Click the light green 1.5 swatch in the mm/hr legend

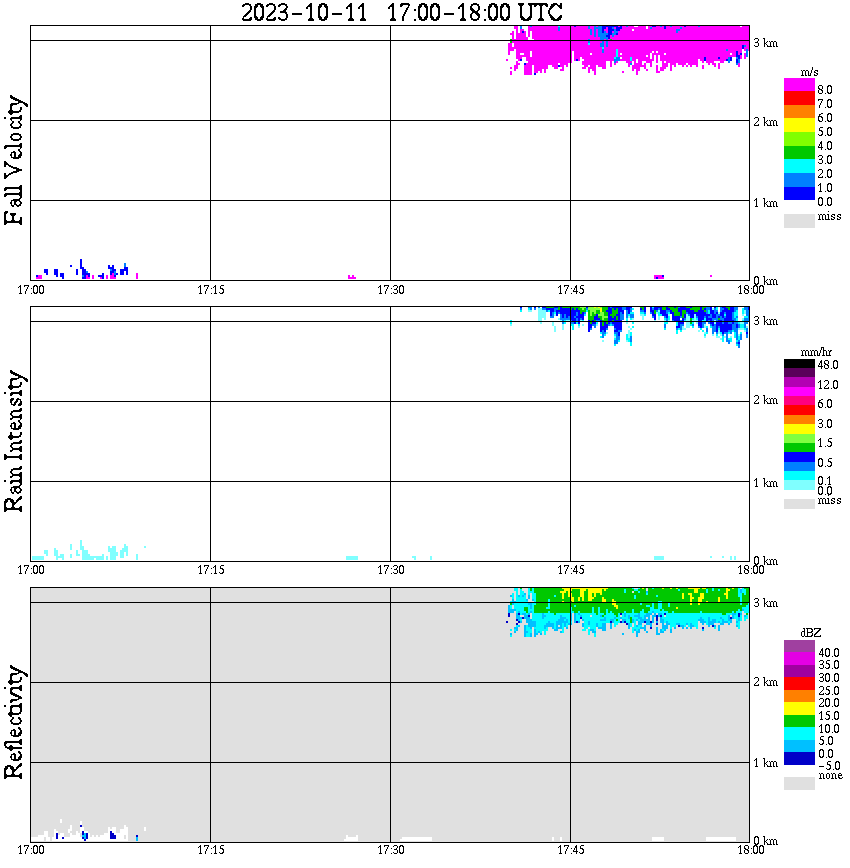(x=799, y=438)
